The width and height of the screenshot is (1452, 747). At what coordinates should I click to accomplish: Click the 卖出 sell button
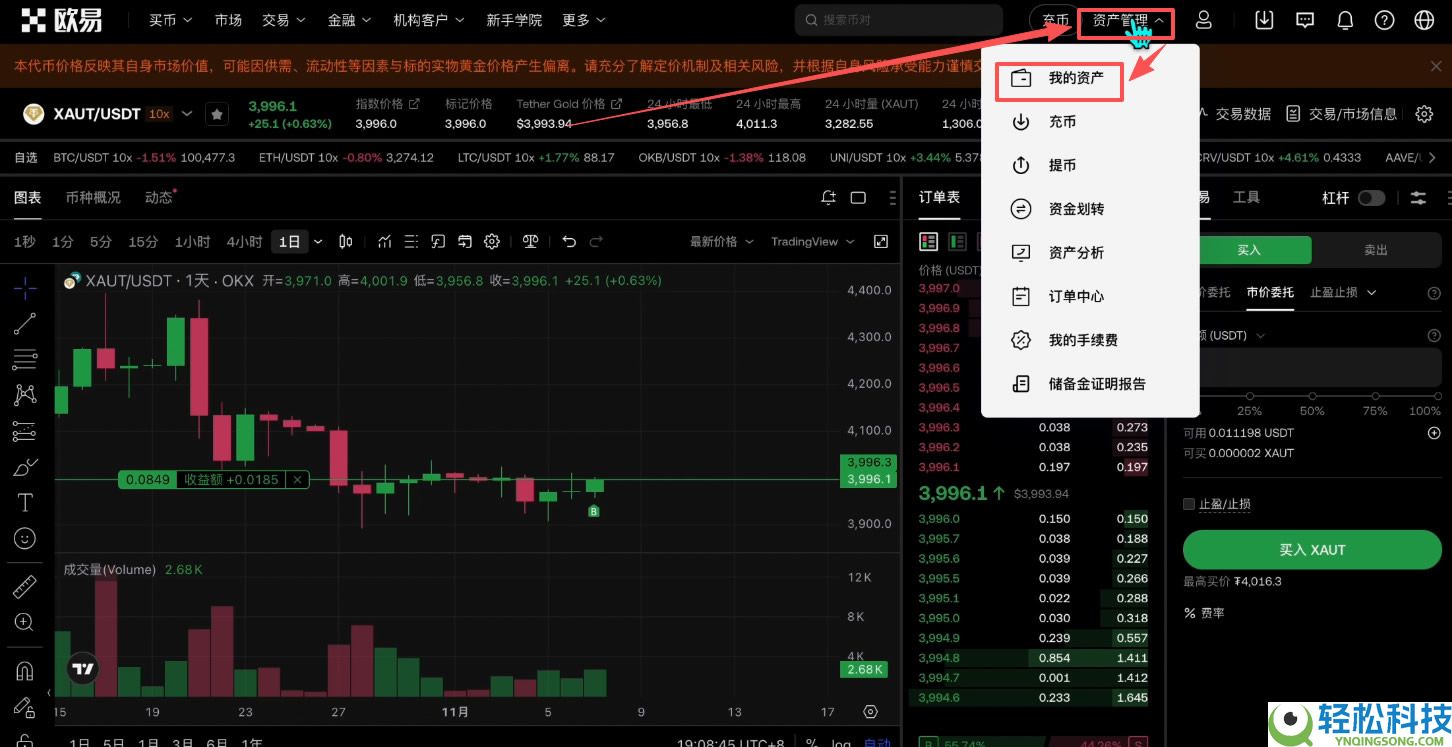tap(1374, 250)
